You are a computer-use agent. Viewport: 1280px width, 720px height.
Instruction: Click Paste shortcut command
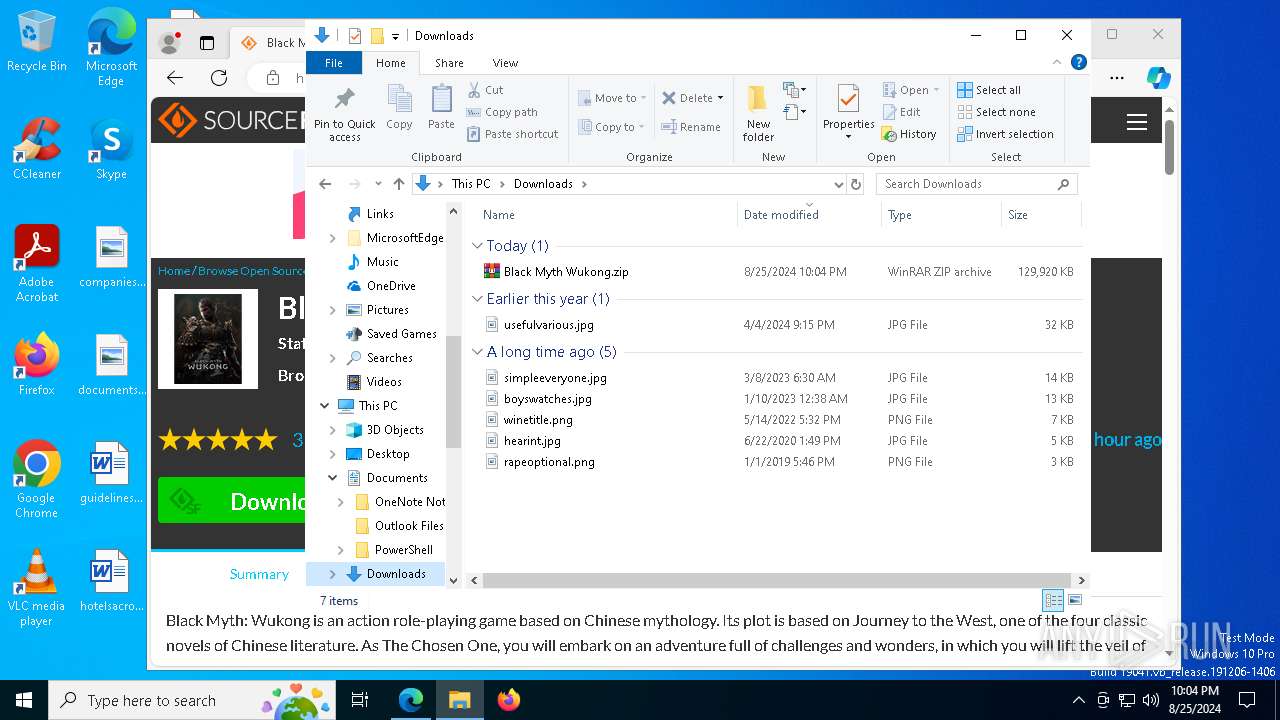coord(511,134)
